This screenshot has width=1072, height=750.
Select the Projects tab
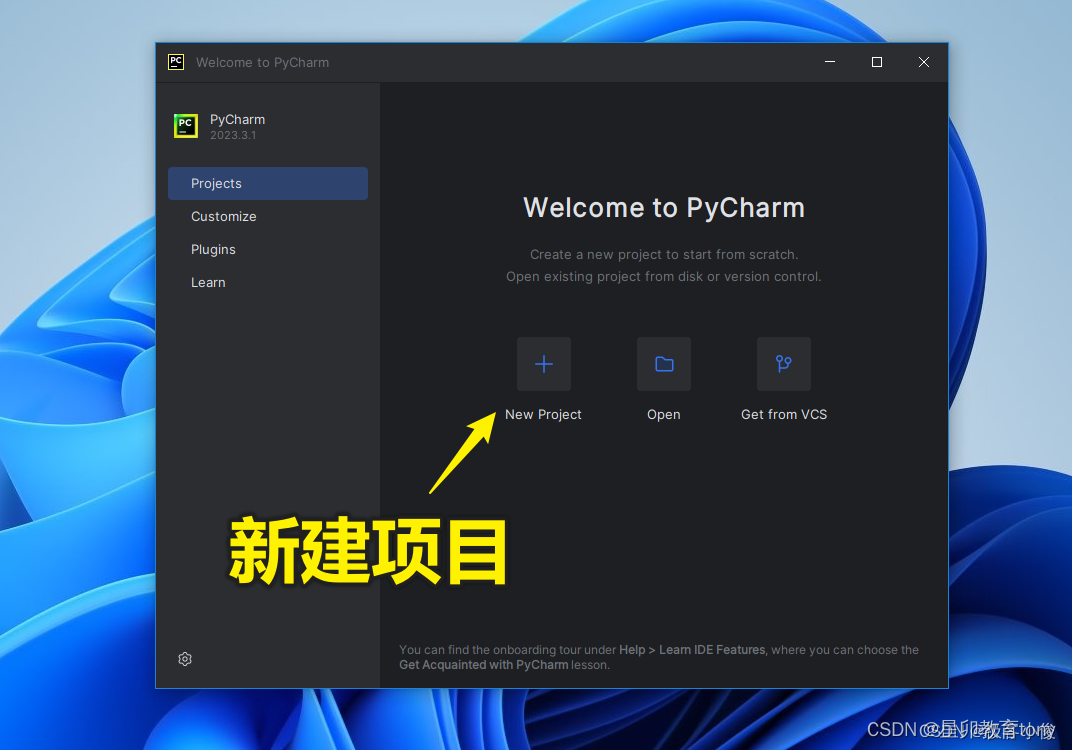click(x=268, y=183)
